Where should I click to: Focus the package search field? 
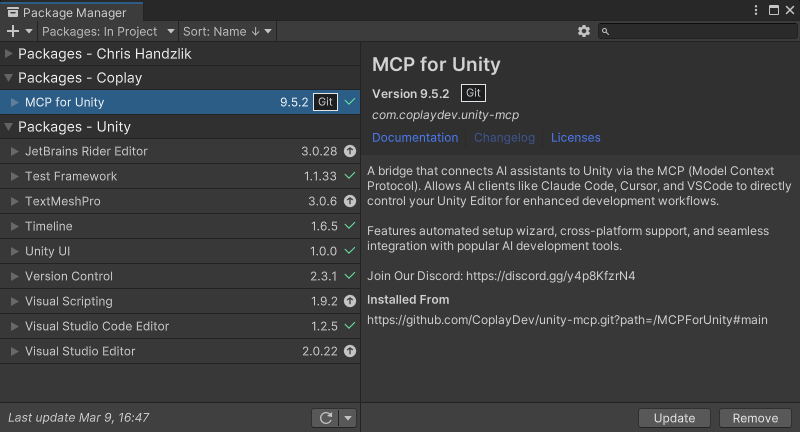tap(698, 31)
